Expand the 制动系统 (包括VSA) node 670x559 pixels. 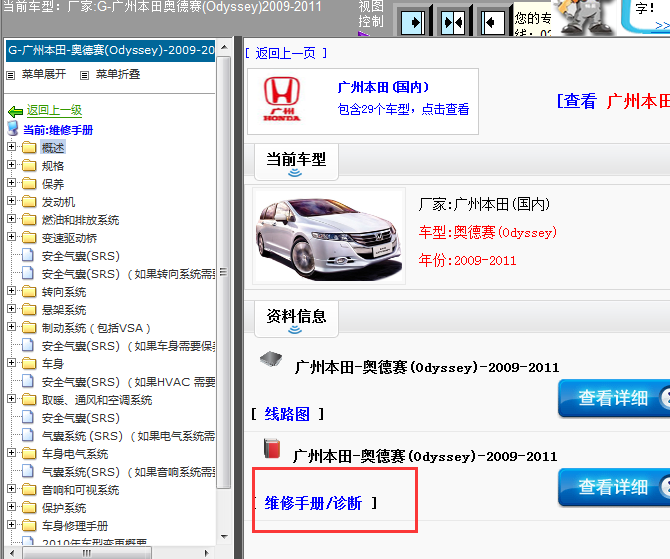coord(12,327)
